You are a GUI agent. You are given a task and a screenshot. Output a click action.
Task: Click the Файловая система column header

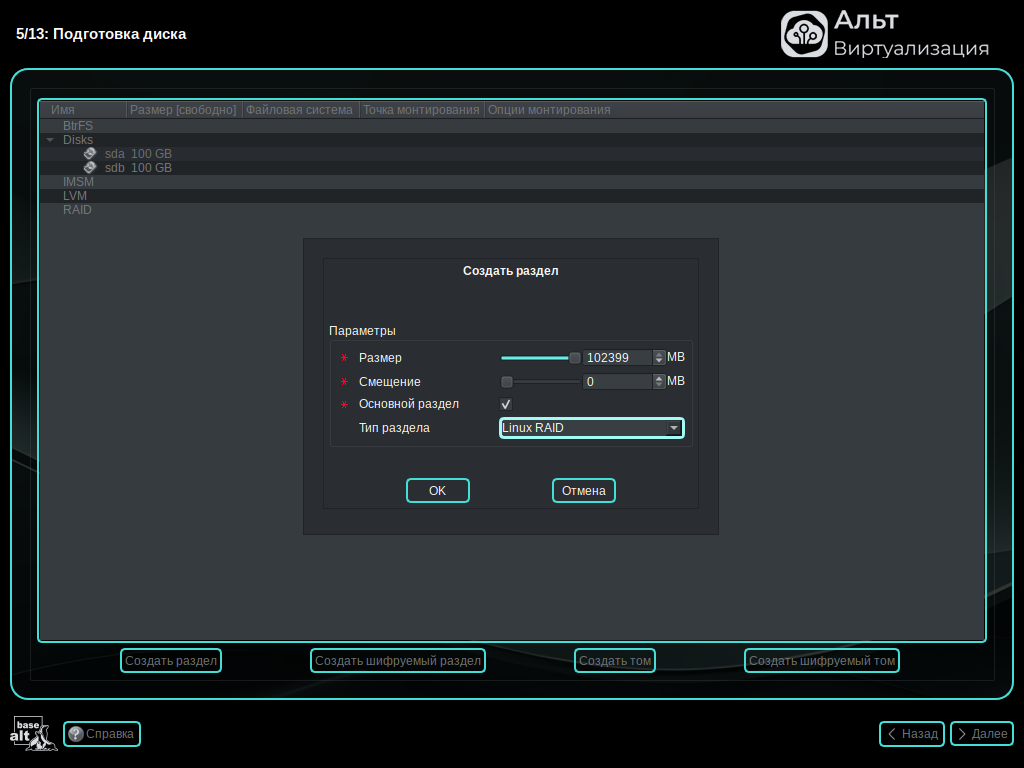click(x=300, y=110)
